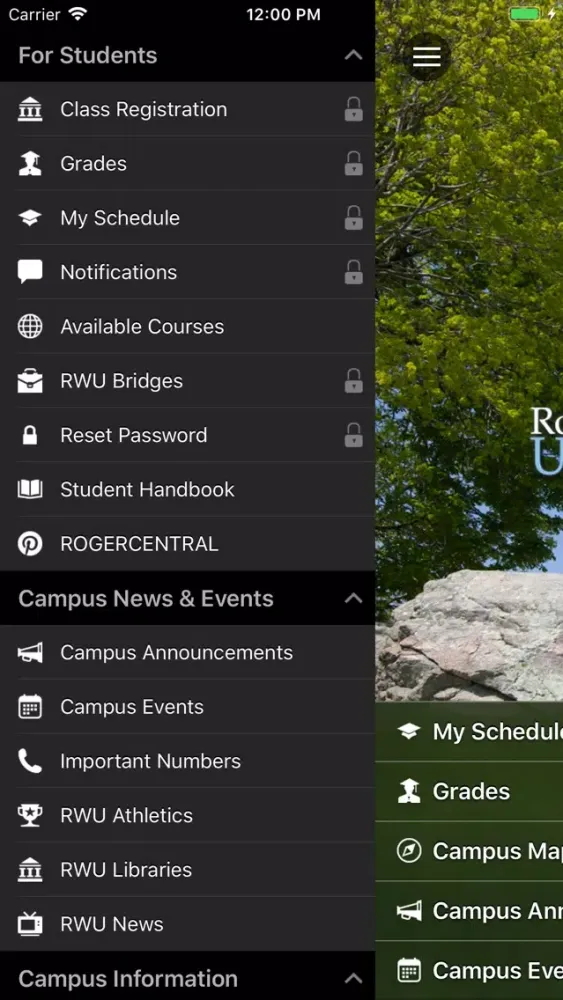Tap the hamburger menu button
The height and width of the screenshot is (1000, 563).
click(427, 57)
